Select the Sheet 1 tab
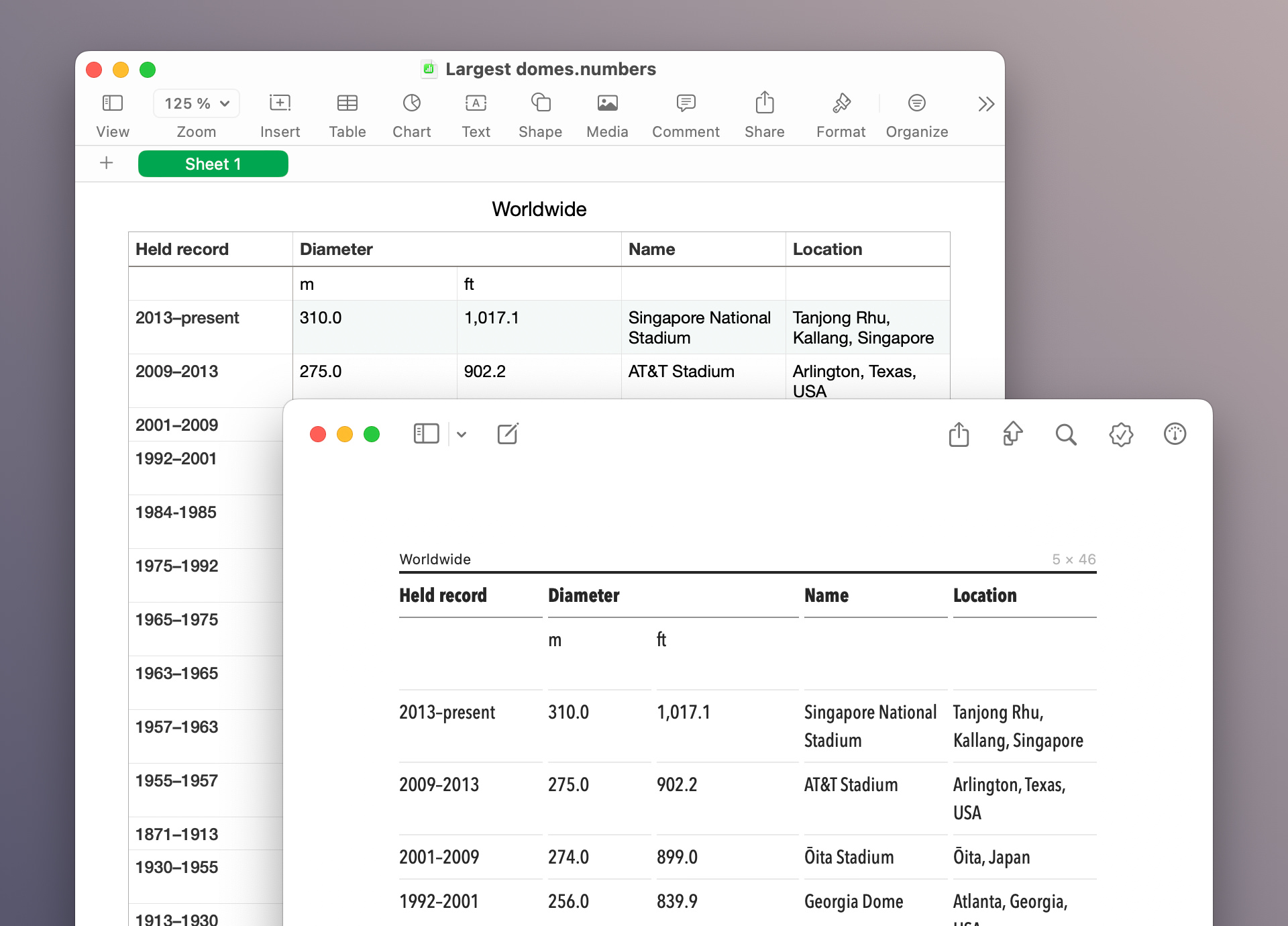 (x=213, y=164)
